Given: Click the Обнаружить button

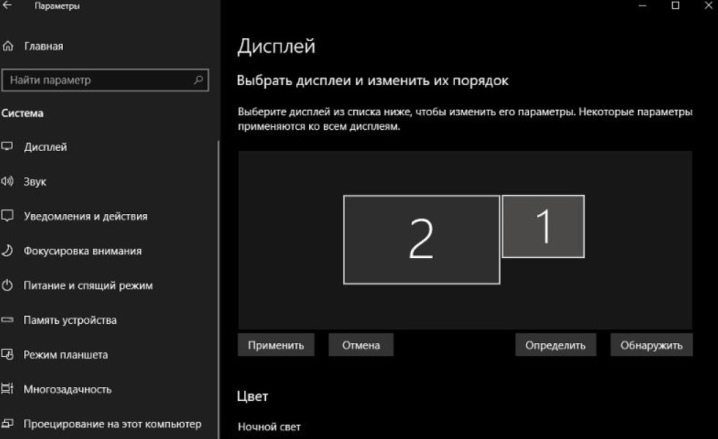Looking at the screenshot, I should 651,345.
